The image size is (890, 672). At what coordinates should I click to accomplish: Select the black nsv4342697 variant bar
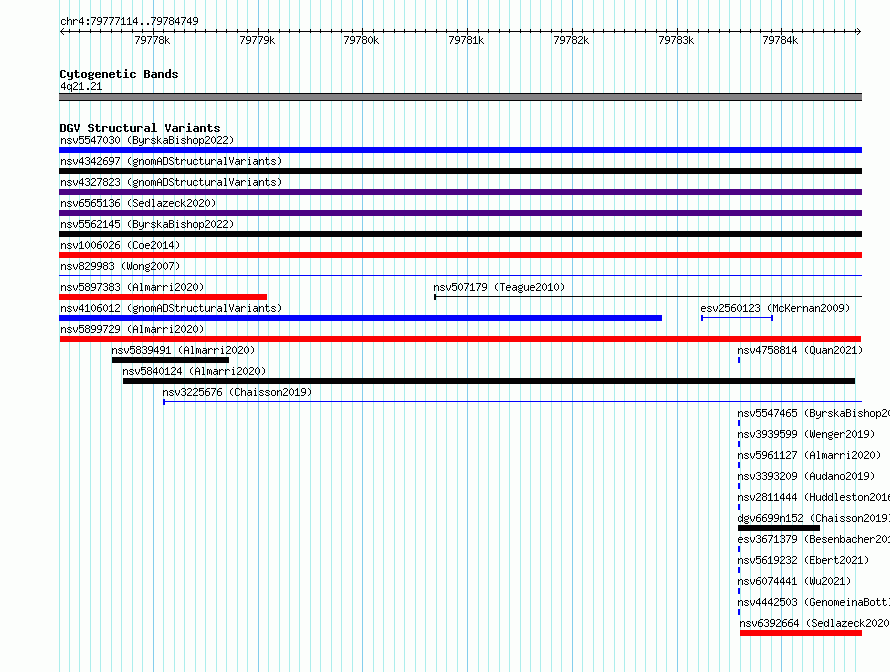(460, 171)
